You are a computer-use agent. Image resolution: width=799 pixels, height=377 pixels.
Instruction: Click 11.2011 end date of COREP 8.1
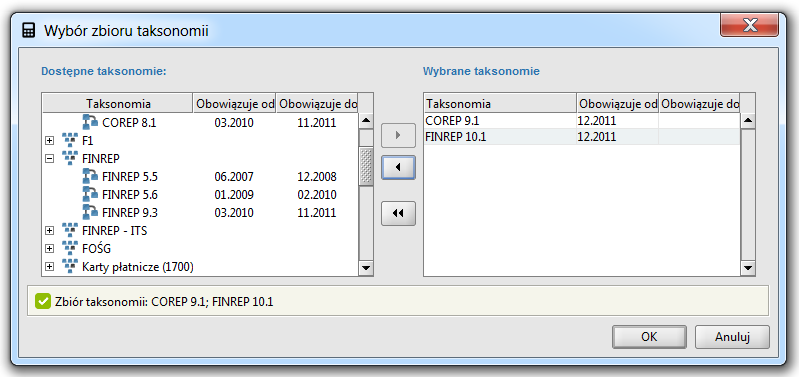coord(317,123)
